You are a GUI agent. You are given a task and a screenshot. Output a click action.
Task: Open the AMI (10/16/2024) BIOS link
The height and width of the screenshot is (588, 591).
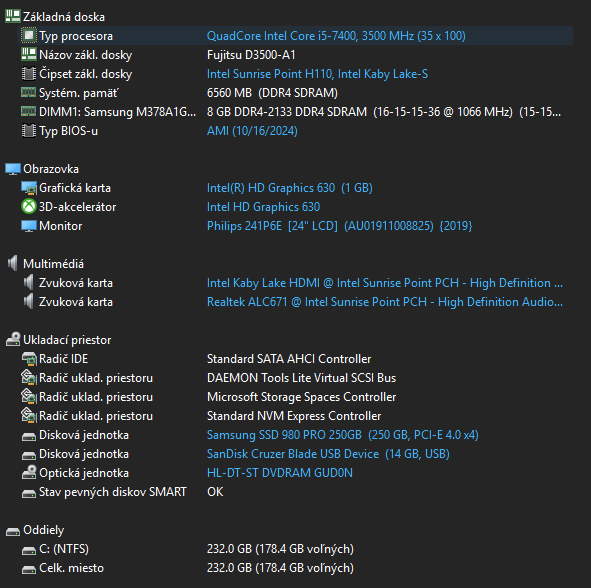[252, 131]
